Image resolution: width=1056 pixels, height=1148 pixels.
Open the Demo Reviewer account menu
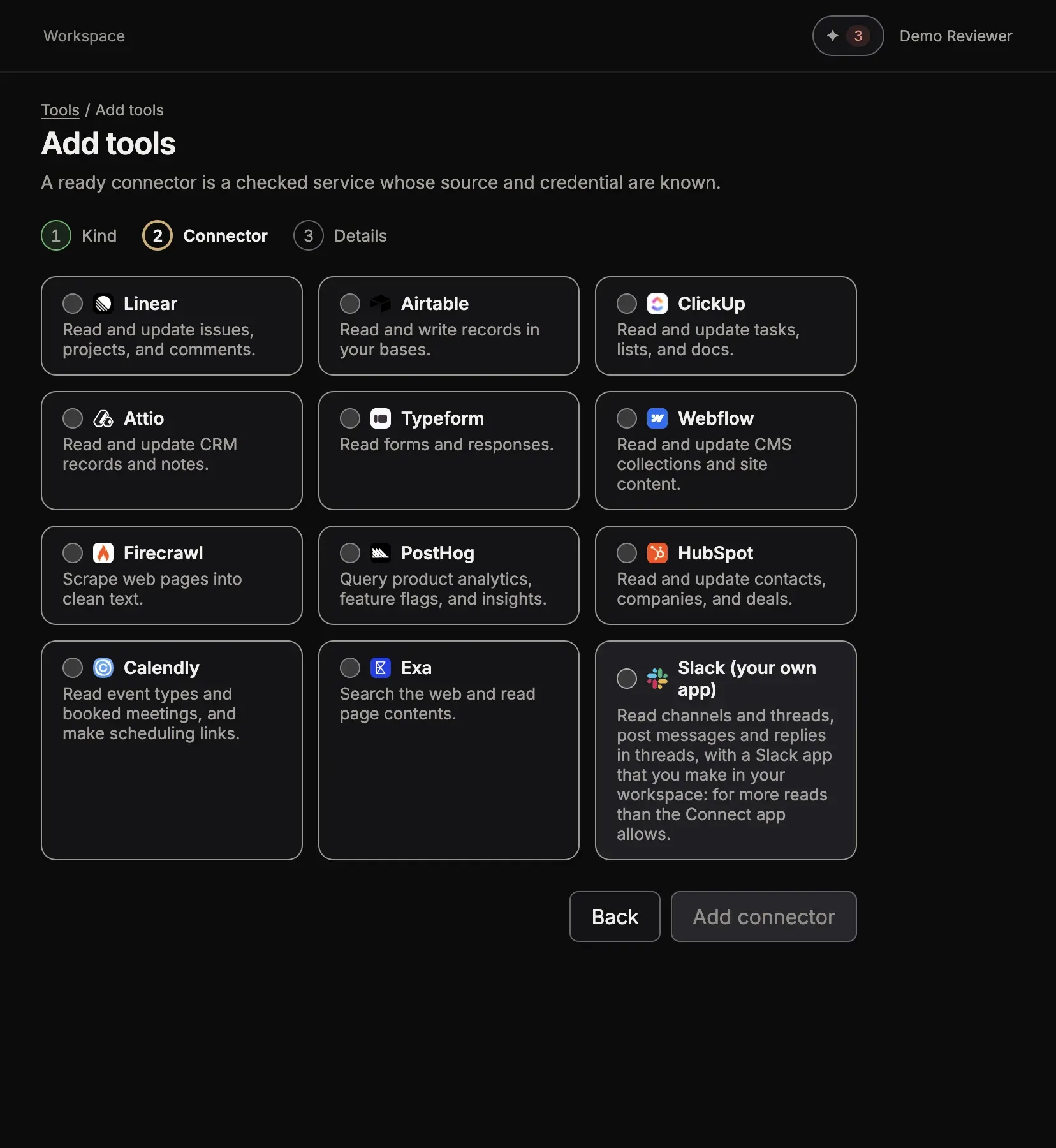(x=956, y=36)
